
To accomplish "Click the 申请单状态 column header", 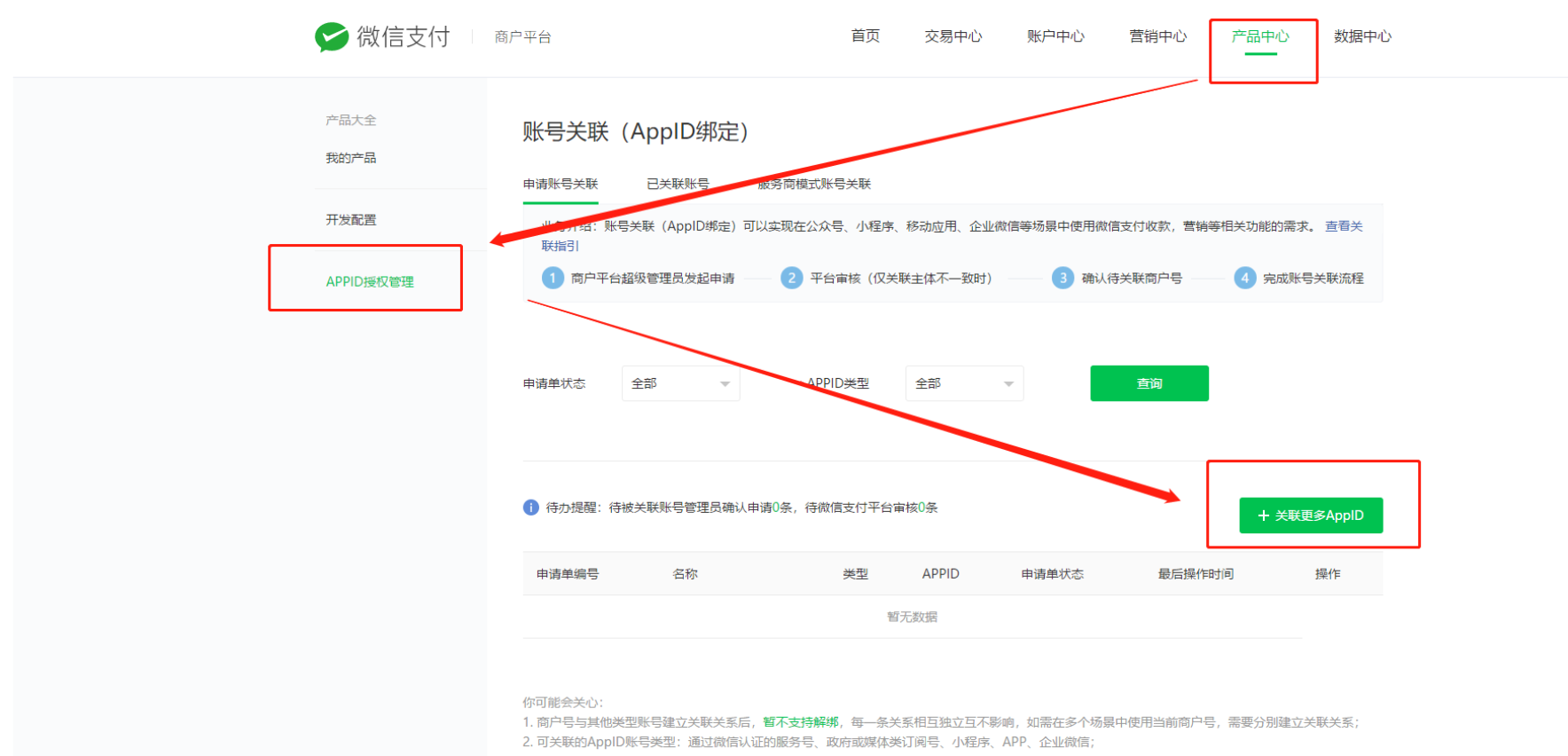I will point(1052,574).
